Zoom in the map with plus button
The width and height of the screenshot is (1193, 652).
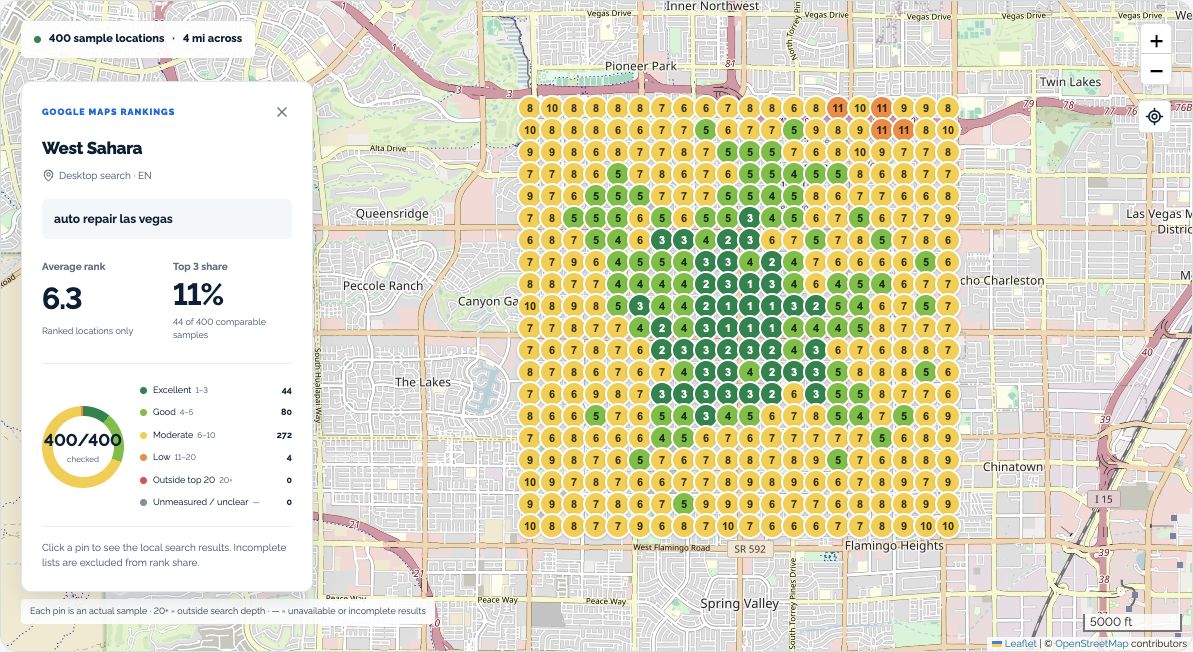click(x=1156, y=41)
